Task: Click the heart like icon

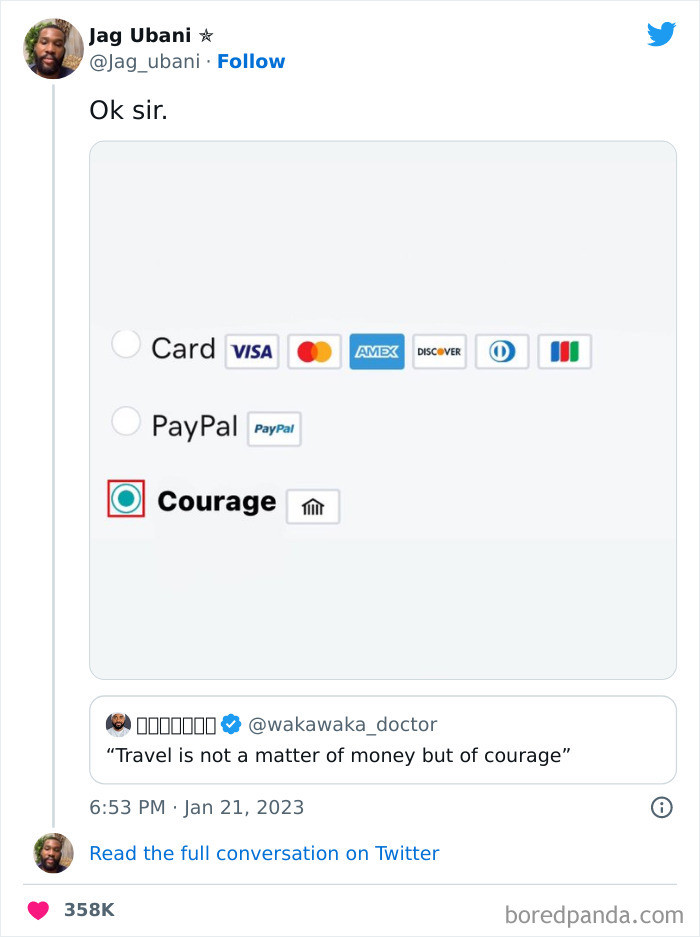Action: point(37,909)
